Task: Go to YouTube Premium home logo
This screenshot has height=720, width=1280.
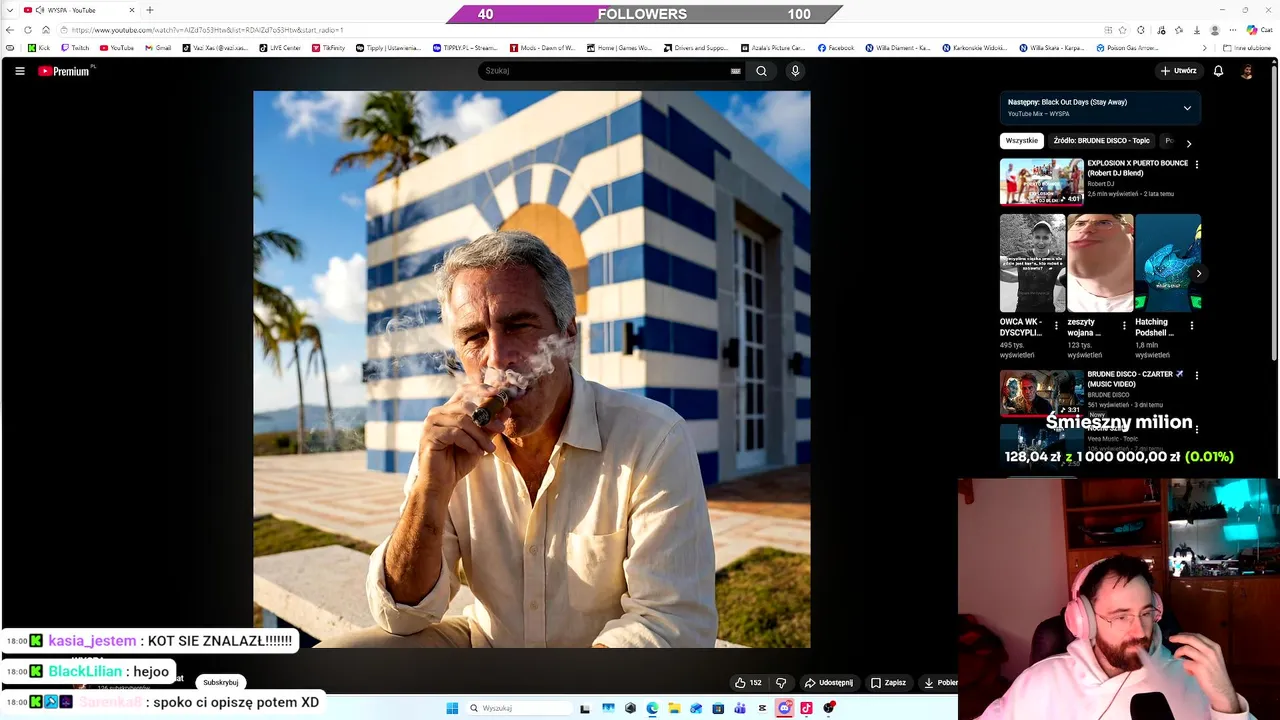Action: point(66,71)
